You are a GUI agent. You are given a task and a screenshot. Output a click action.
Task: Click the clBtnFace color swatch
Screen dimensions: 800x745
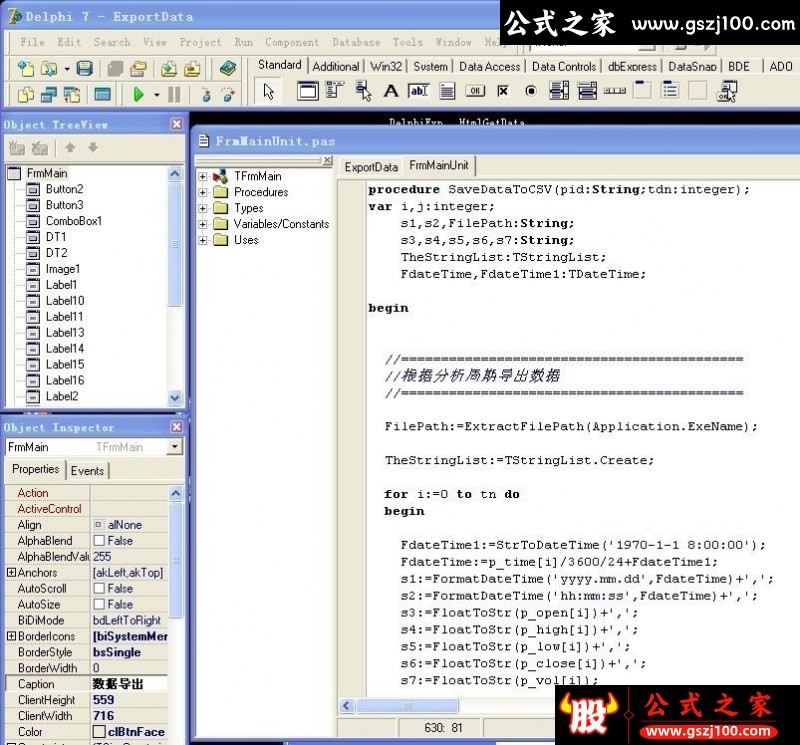99,732
